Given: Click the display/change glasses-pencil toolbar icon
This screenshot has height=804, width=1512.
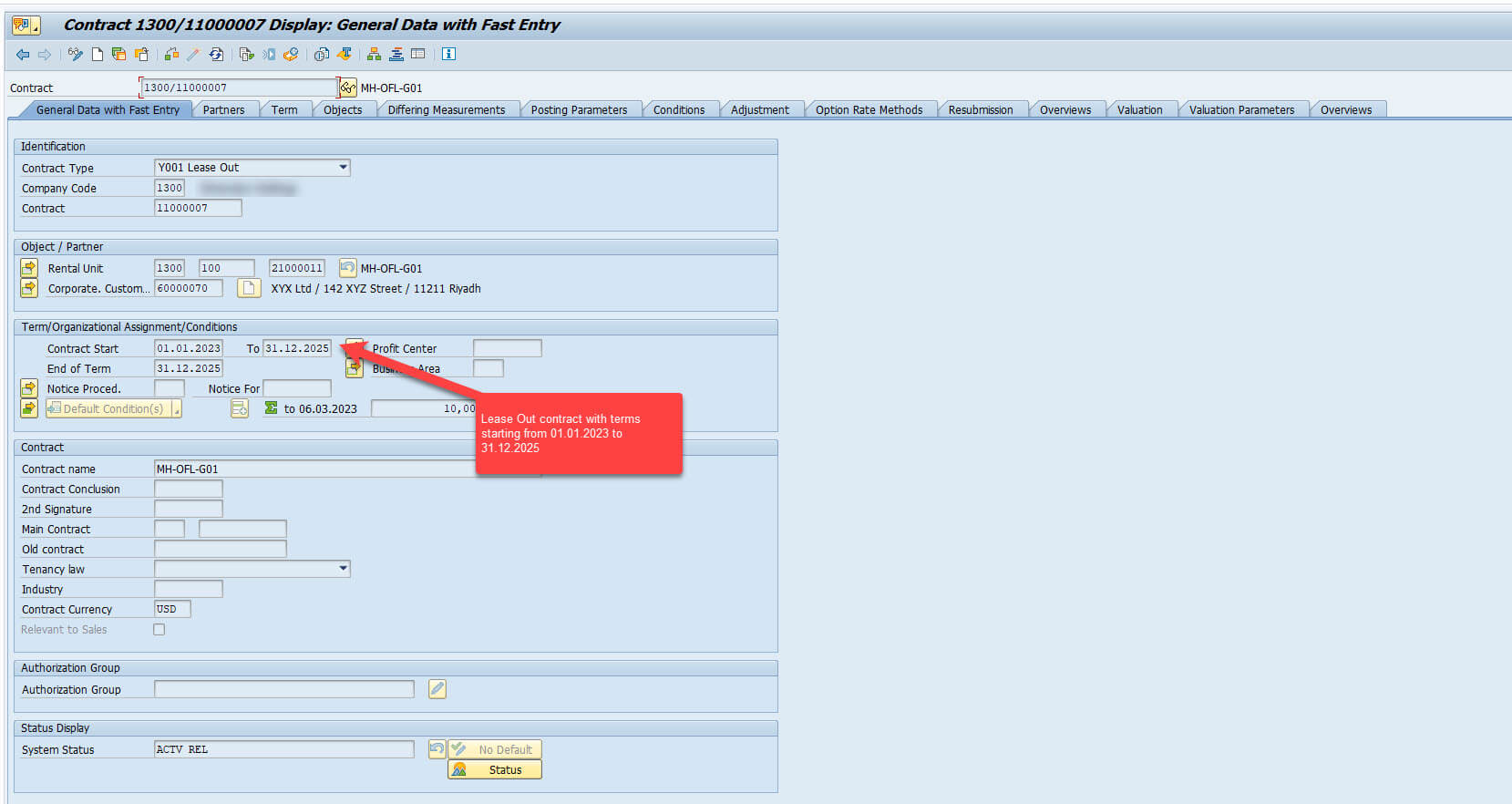Looking at the screenshot, I should tap(76, 55).
